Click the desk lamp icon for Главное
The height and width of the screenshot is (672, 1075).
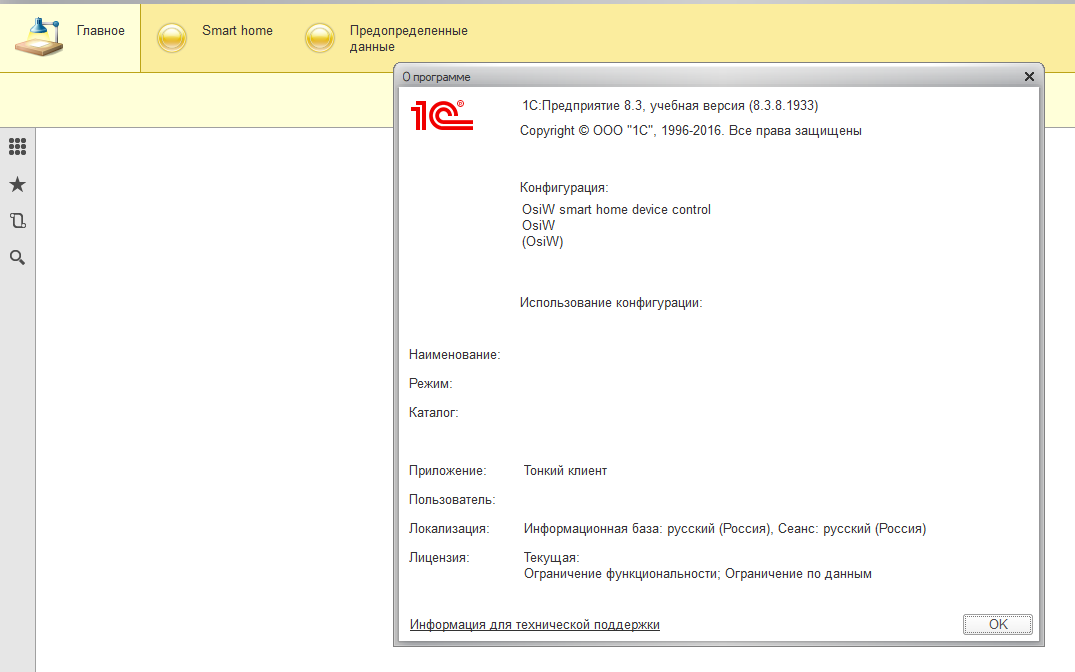(x=39, y=37)
